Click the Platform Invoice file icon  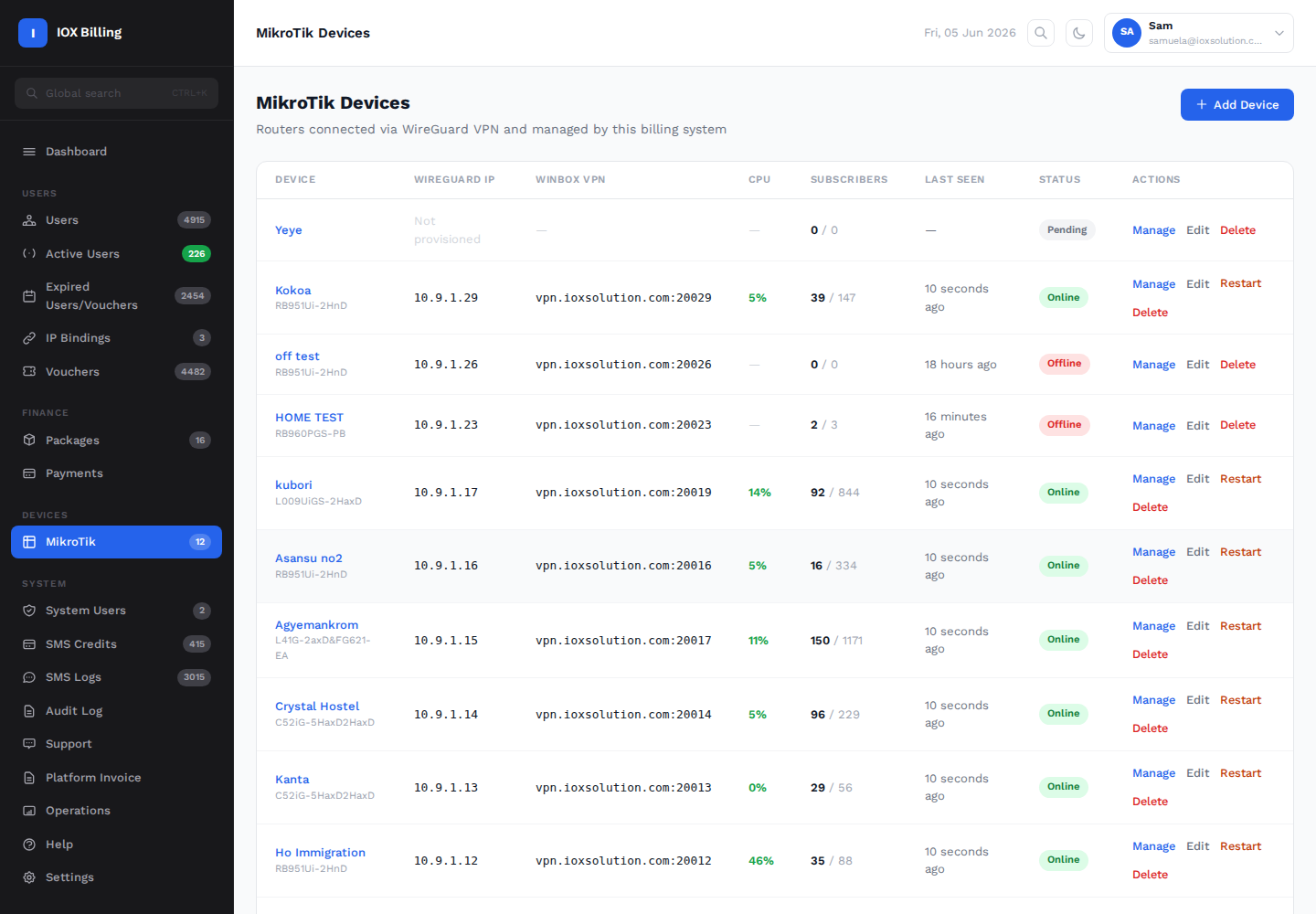pyautogui.click(x=29, y=778)
